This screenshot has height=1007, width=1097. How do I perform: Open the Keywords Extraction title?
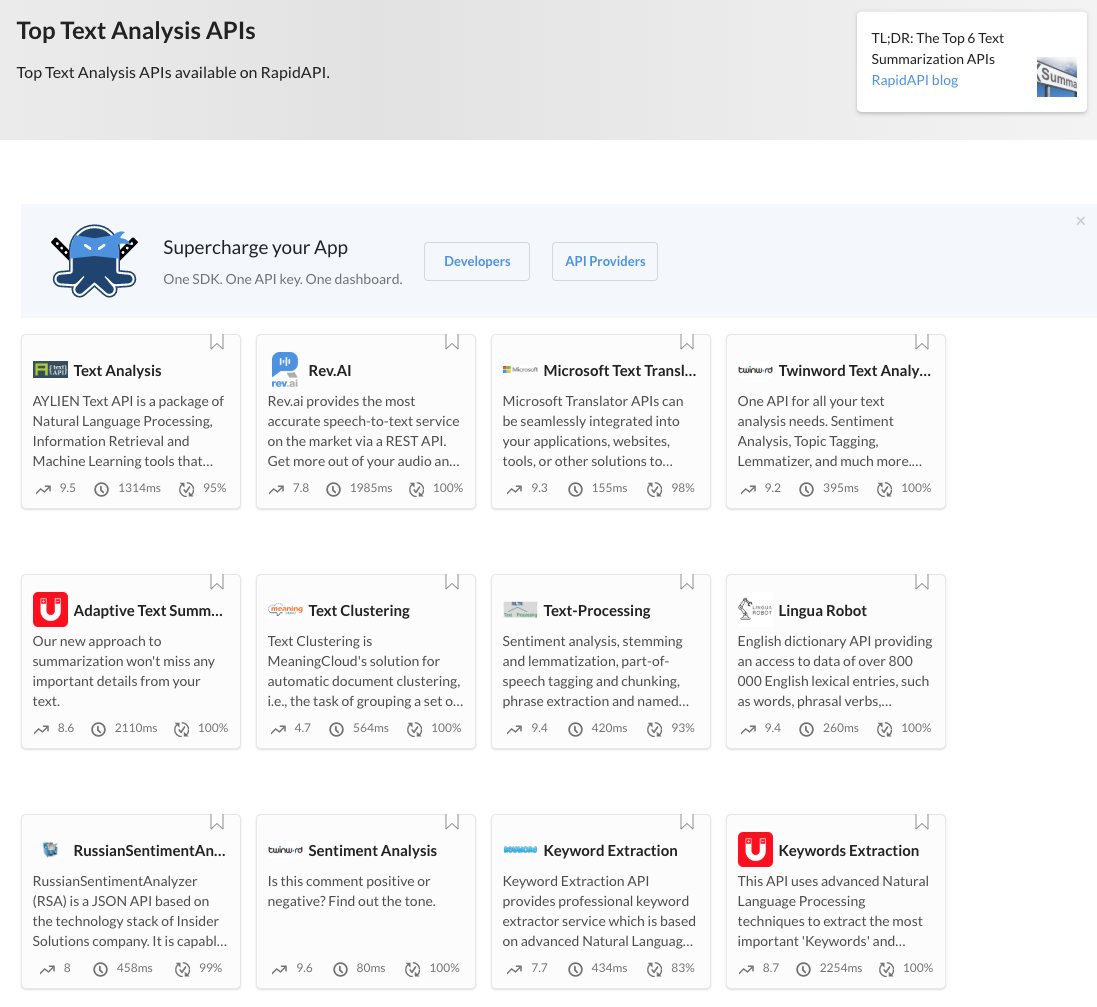[849, 850]
